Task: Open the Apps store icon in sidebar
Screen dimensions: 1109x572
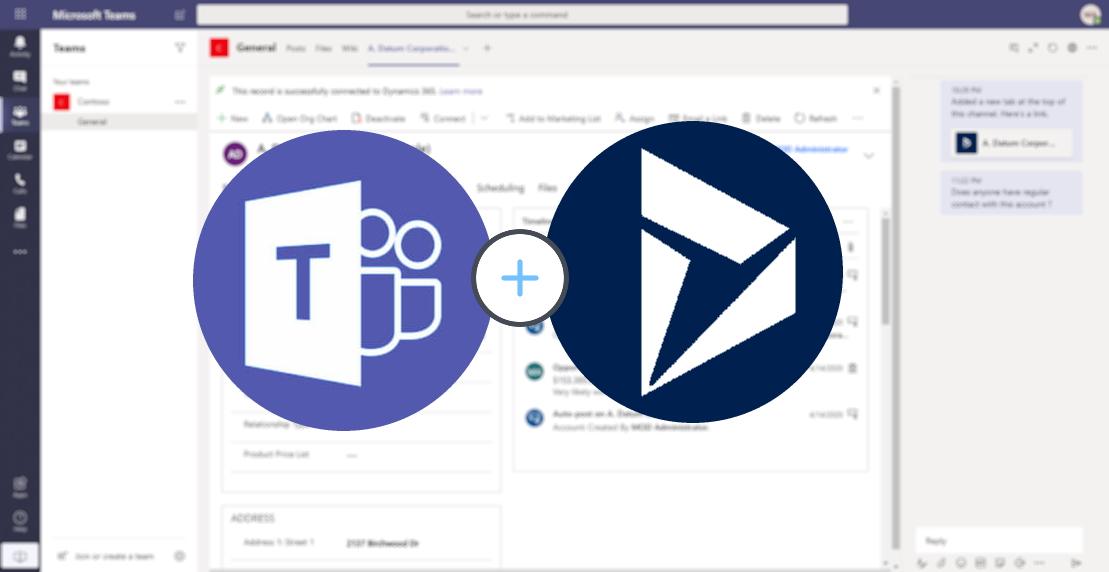Action: pyautogui.click(x=20, y=486)
